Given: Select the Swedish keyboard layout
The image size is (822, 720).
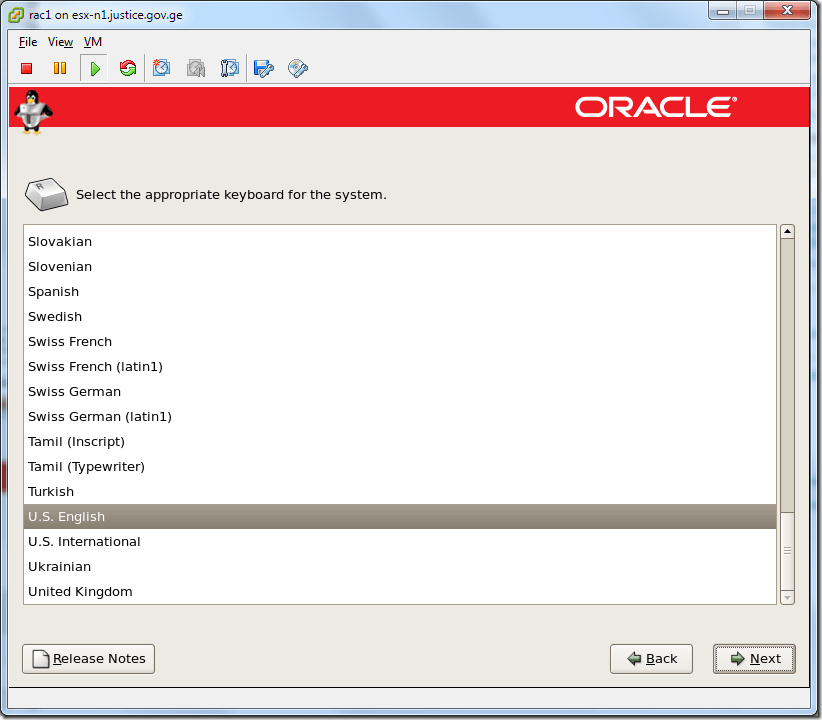Looking at the screenshot, I should pyautogui.click(x=55, y=316).
